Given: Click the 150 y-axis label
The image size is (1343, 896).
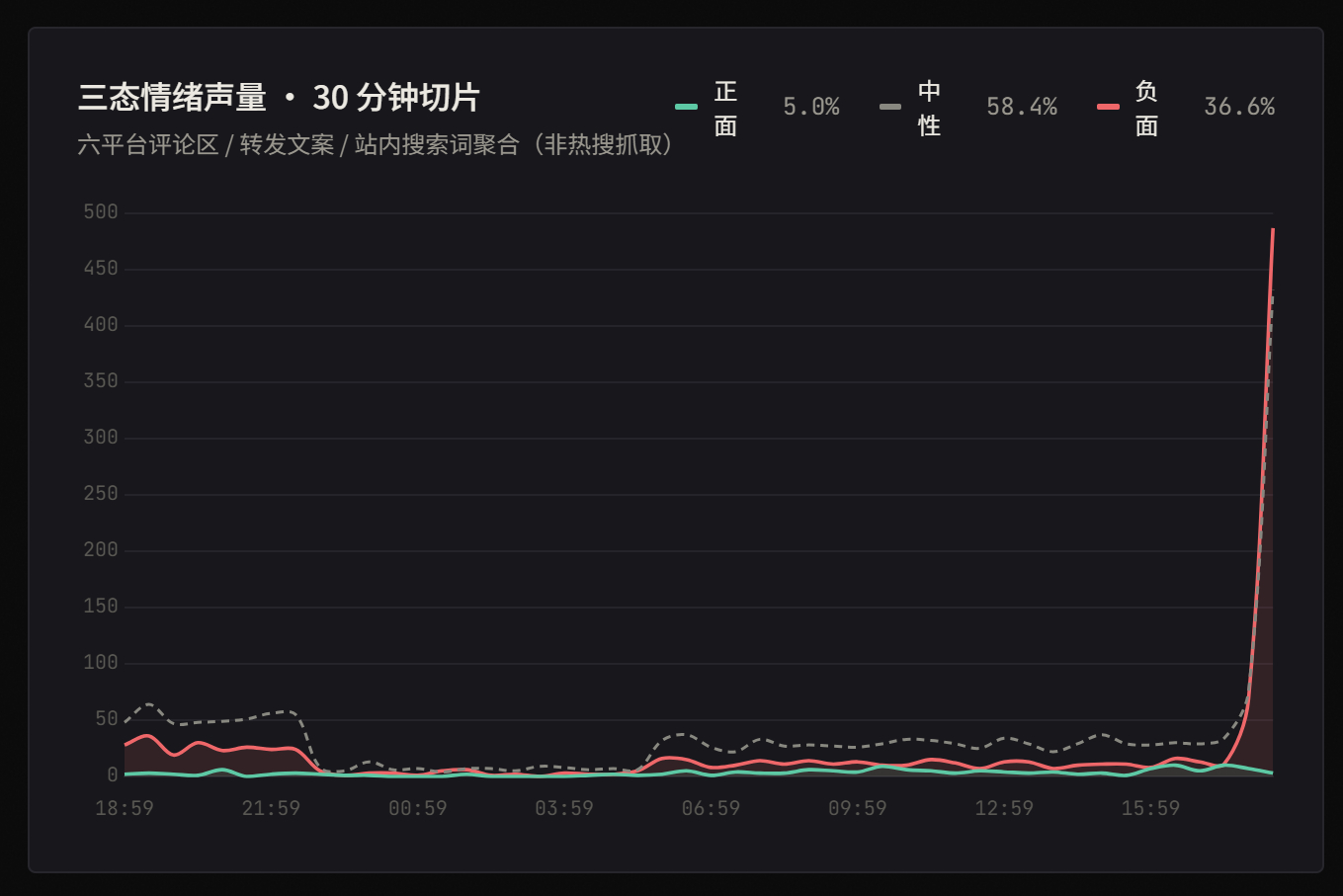Looking at the screenshot, I should click(101, 607).
